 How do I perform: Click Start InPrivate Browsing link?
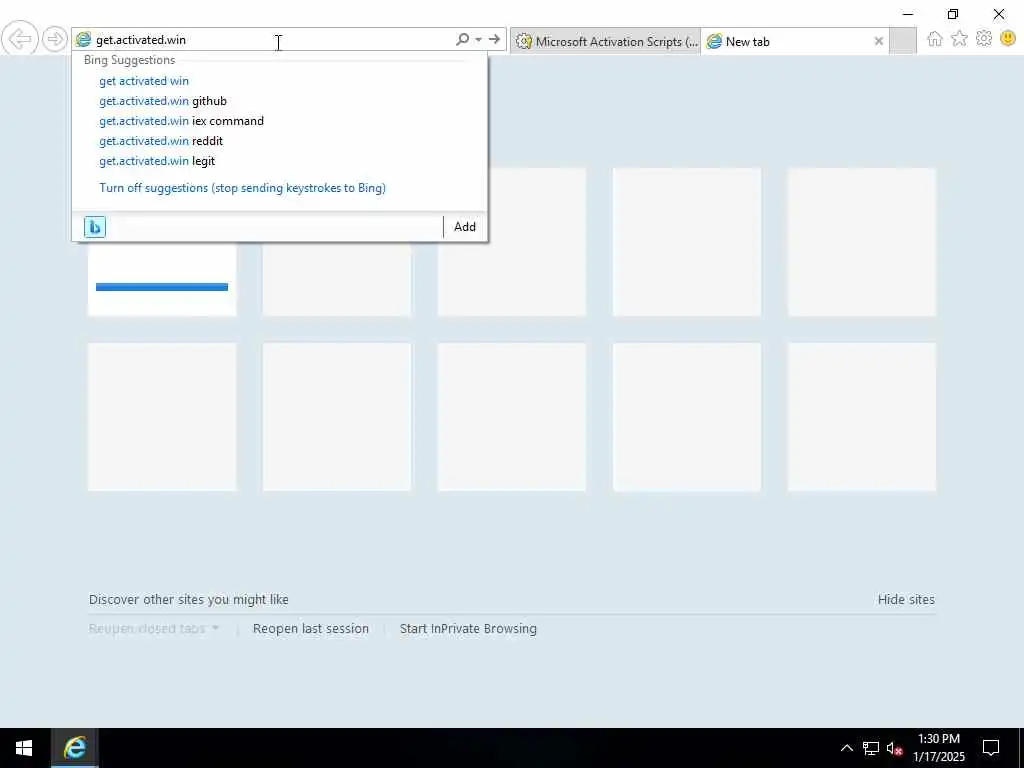point(468,629)
